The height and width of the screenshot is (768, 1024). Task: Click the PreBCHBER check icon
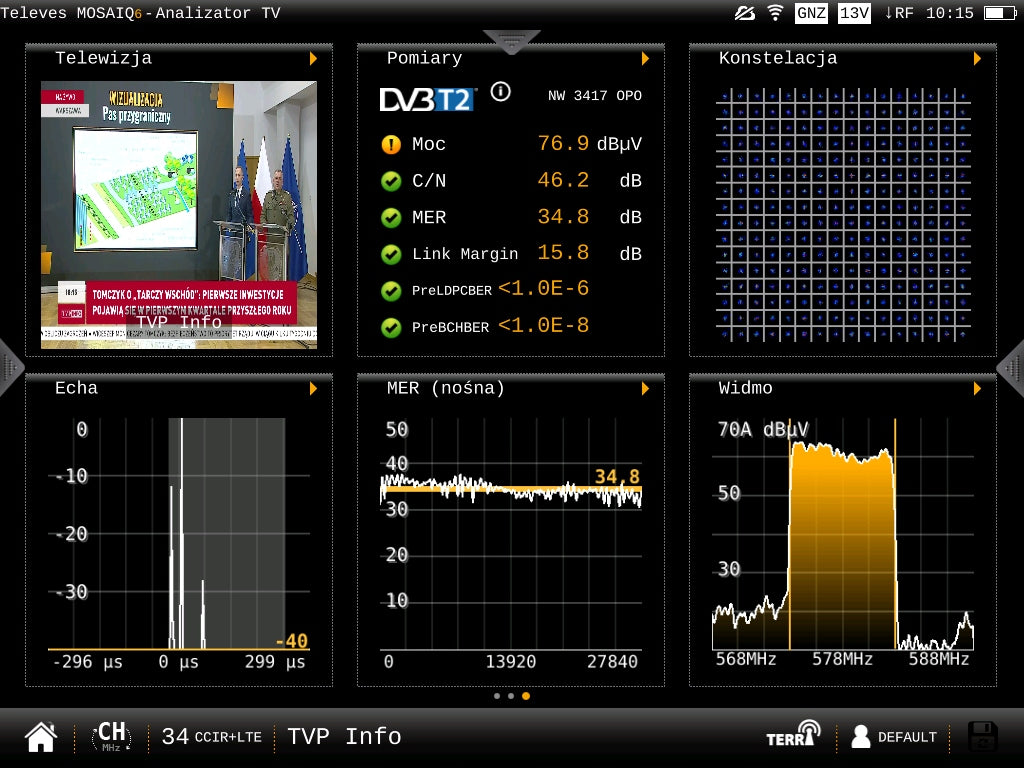[391, 327]
